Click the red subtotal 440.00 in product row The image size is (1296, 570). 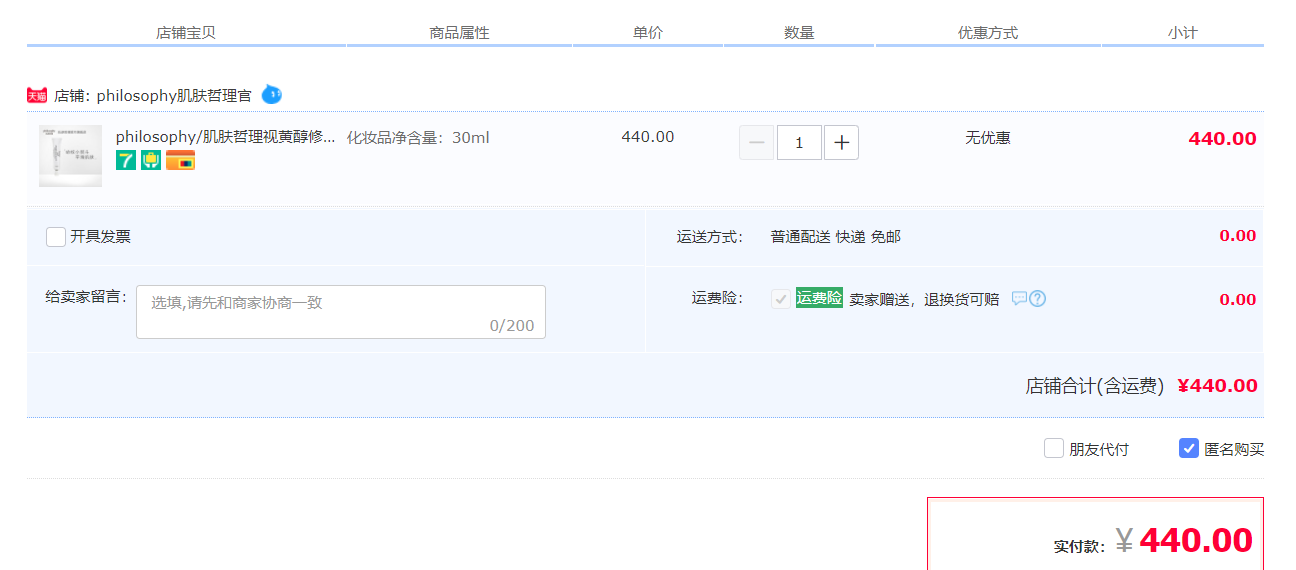[x=1222, y=139]
